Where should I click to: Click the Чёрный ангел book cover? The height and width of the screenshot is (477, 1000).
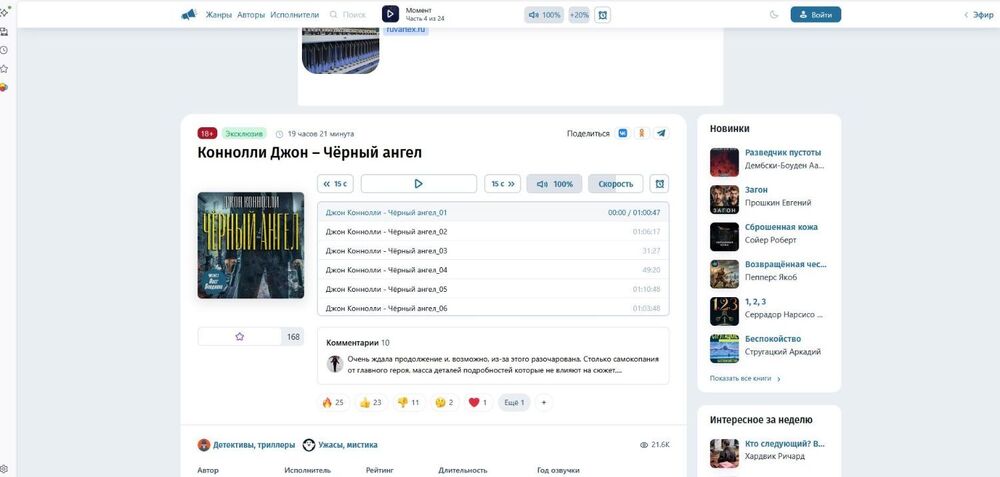point(251,246)
